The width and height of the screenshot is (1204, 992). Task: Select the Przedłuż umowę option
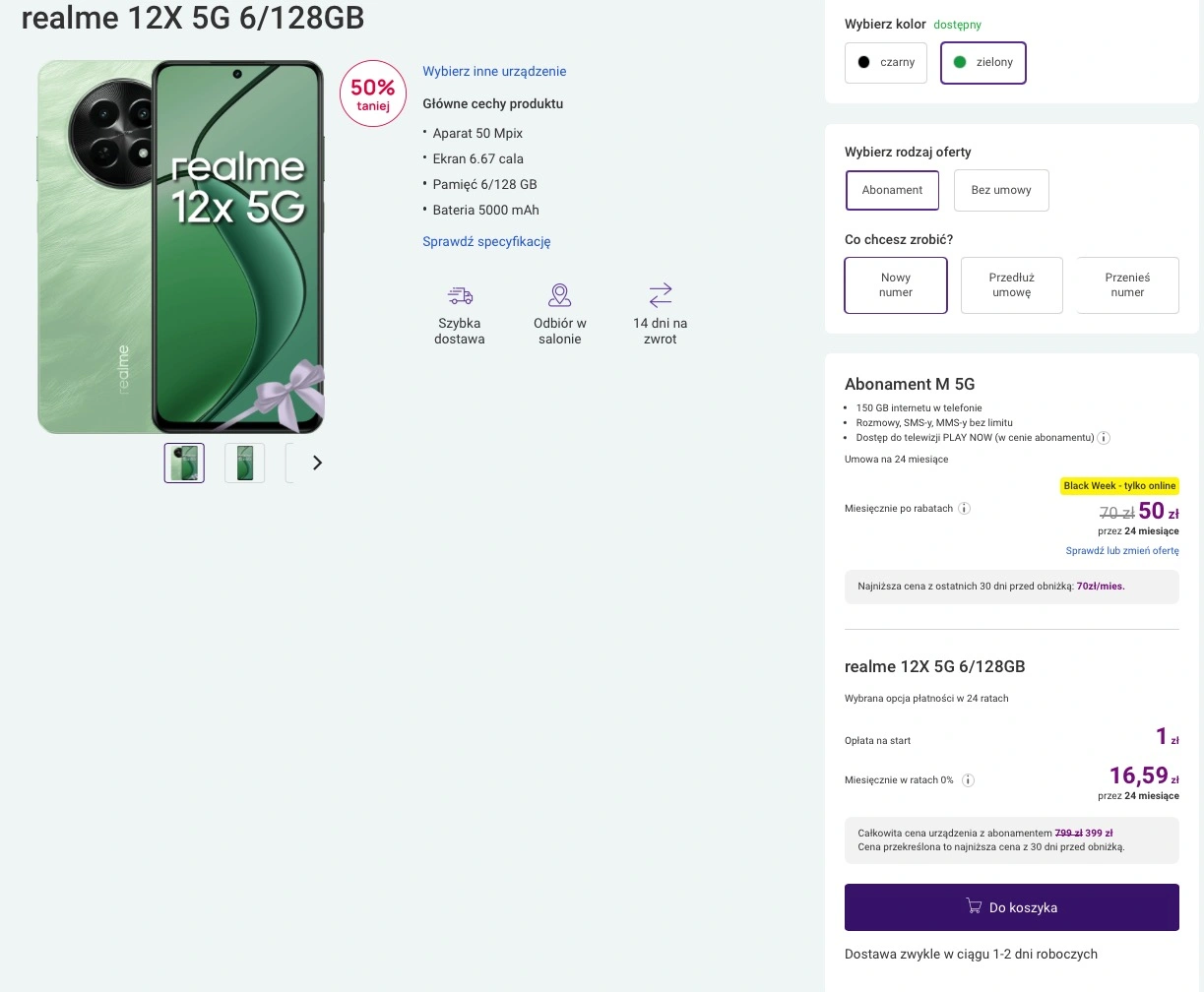1011,285
